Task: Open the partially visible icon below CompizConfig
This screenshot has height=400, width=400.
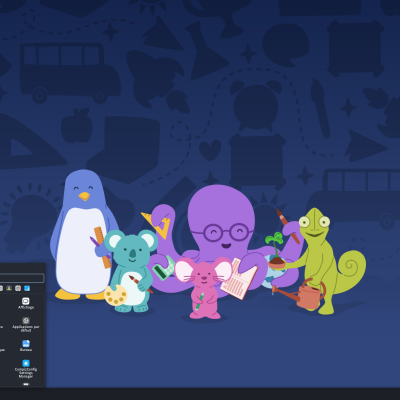Action: pyautogui.click(x=26, y=384)
